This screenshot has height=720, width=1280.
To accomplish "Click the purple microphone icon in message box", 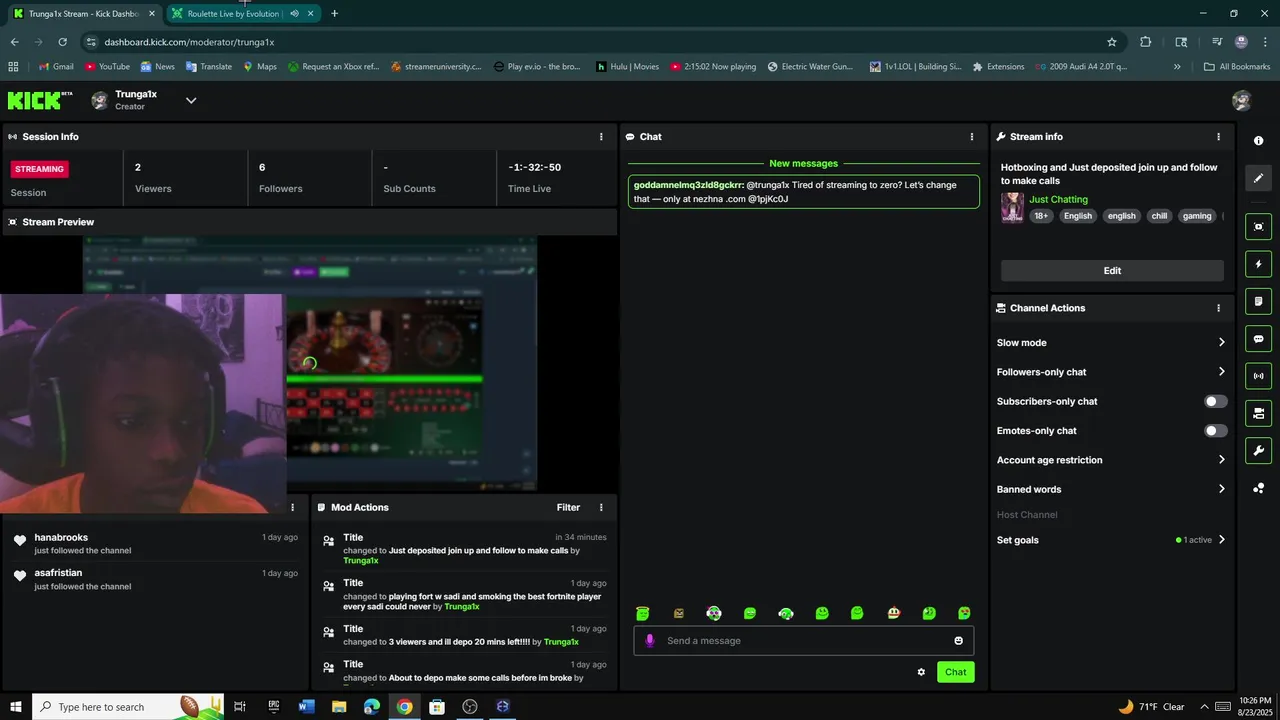I will [649, 641].
